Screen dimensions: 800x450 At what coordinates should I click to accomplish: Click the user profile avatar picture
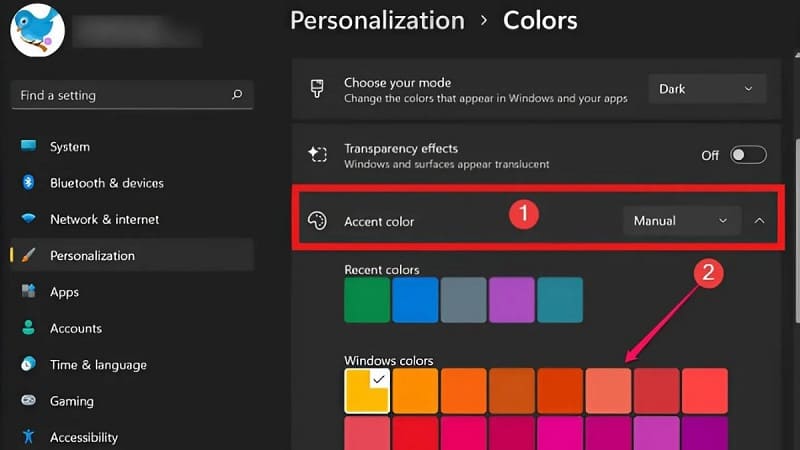[38, 27]
